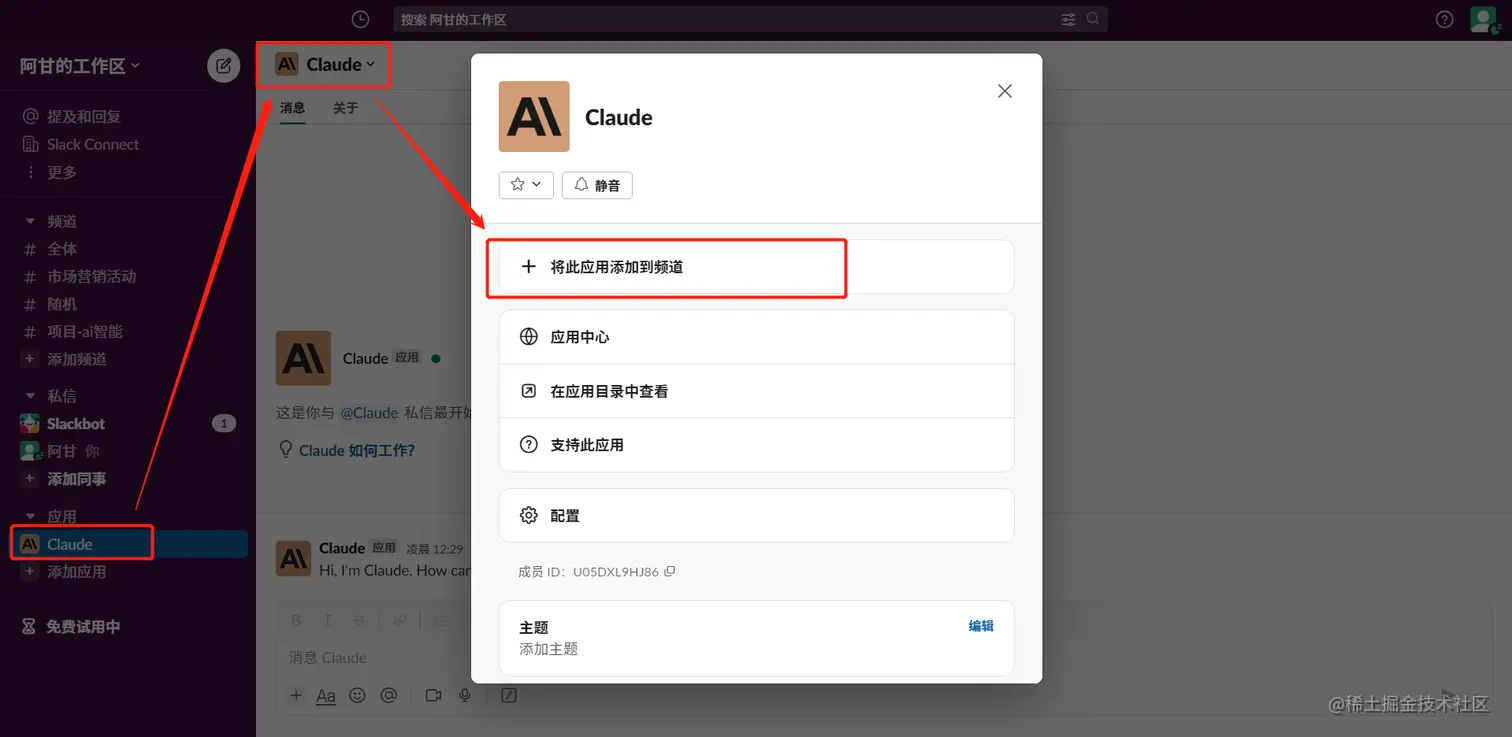Click the video clip camera icon
Screen dimensions: 1512x737
click(x=433, y=695)
